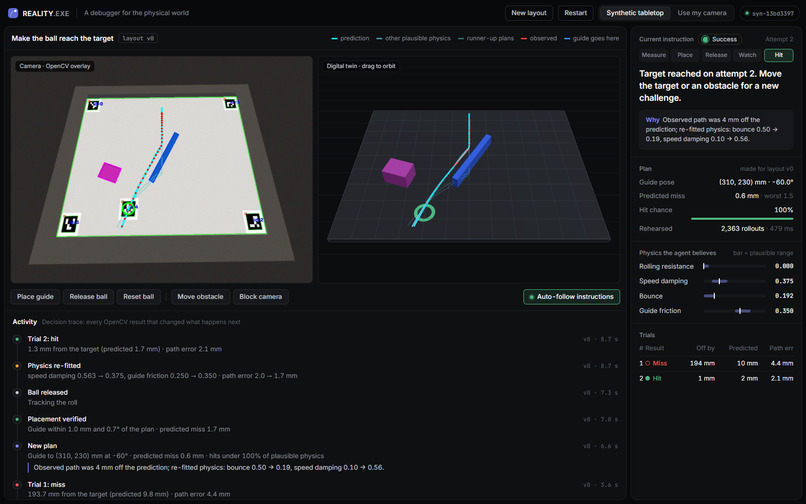
Task: Click the green target marker in camera view
Action: pyautogui.click(x=128, y=209)
